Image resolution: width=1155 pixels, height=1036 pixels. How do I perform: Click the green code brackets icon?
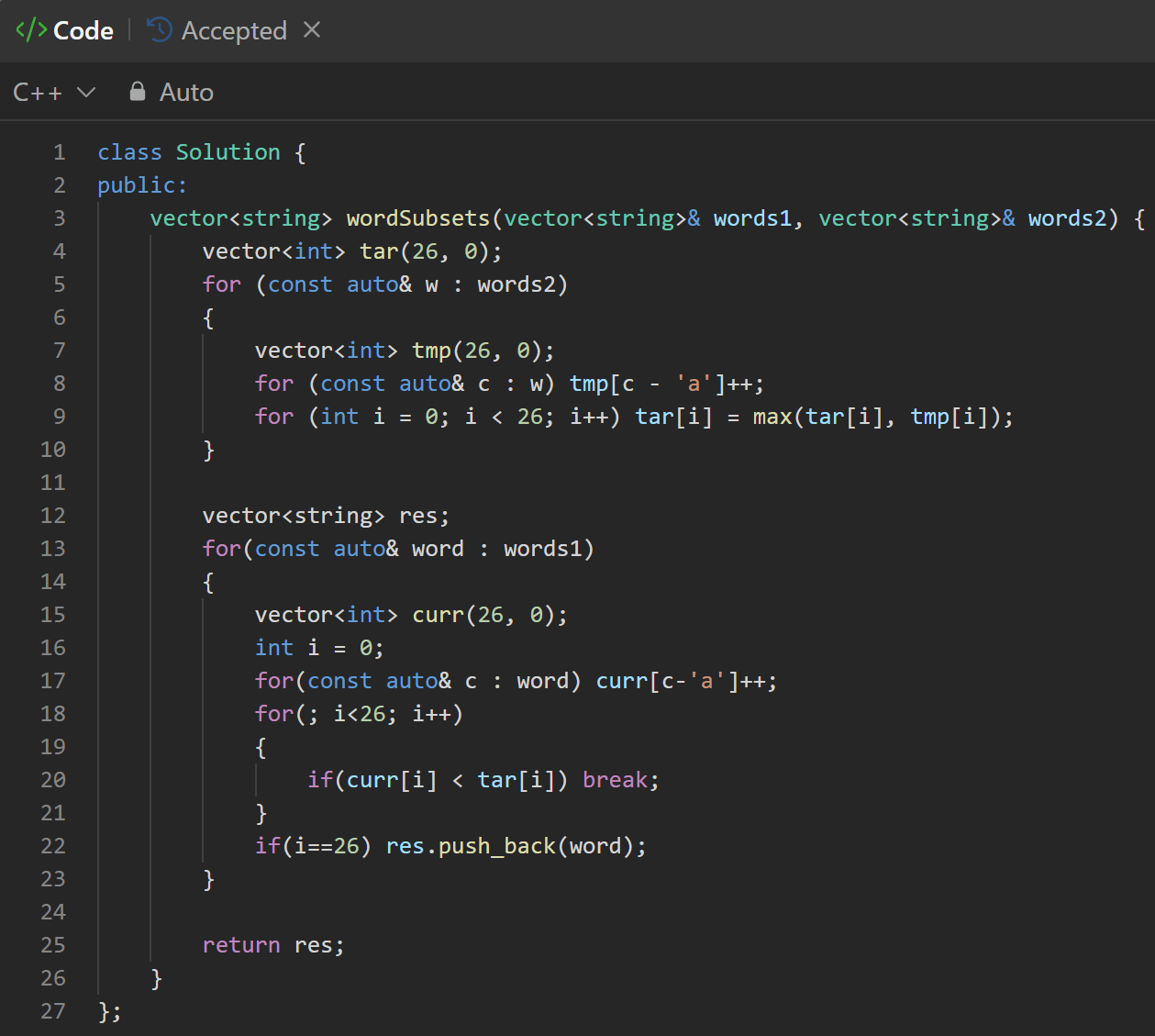[x=31, y=30]
